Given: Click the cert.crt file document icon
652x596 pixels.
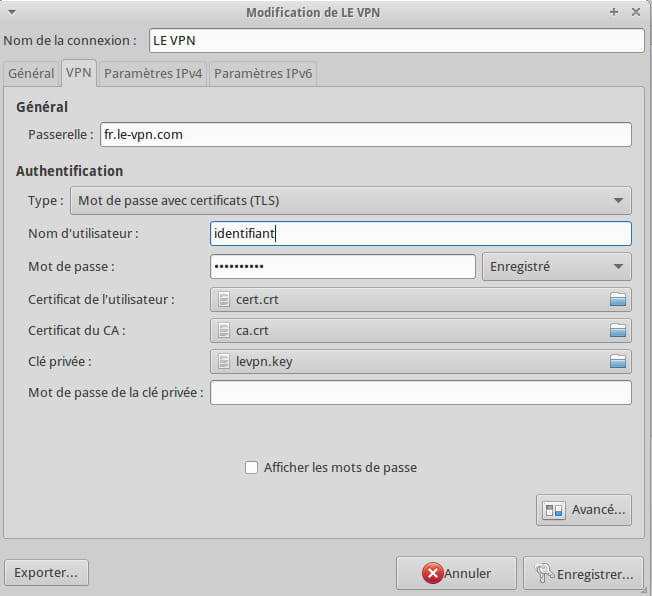Looking at the screenshot, I should 224,299.
